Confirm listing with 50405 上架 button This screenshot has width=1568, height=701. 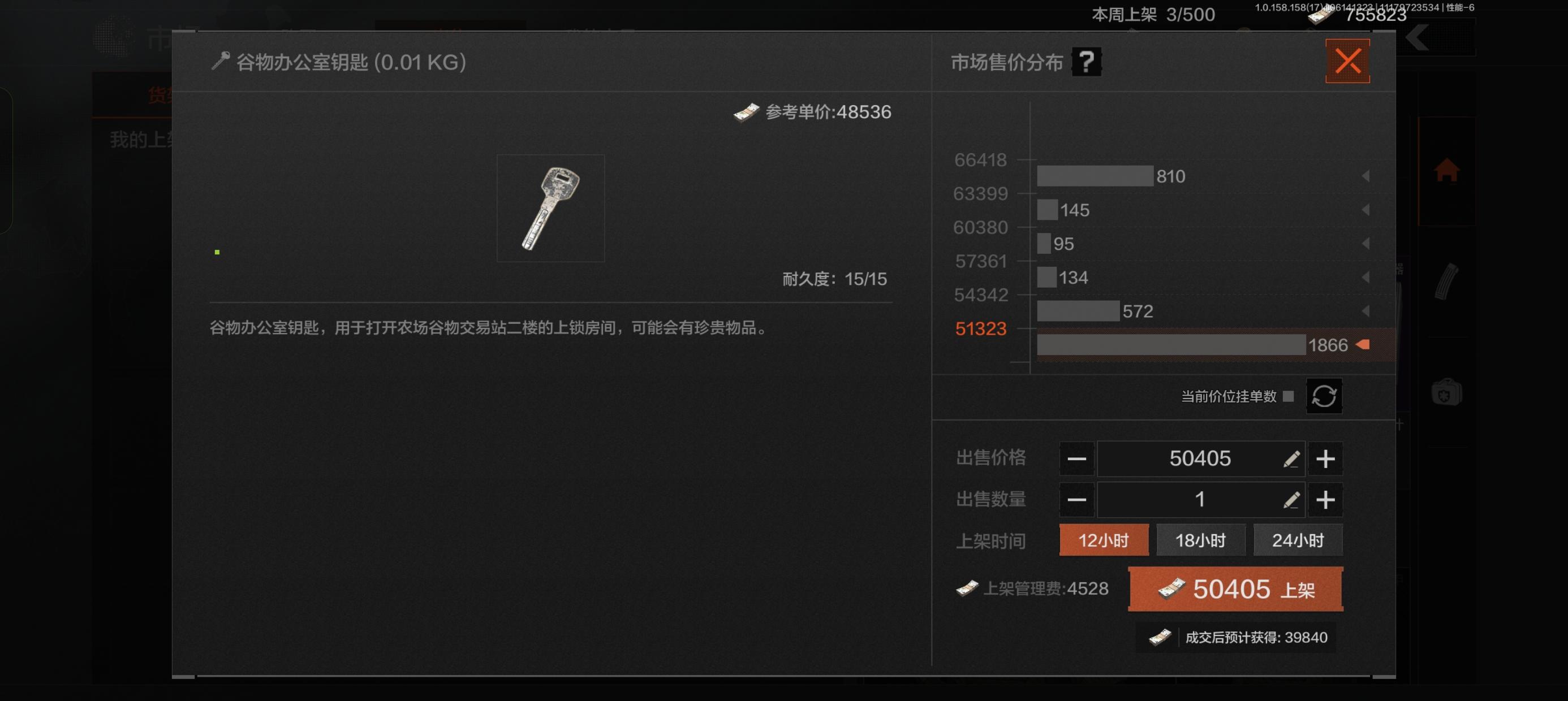point(1235,589)
